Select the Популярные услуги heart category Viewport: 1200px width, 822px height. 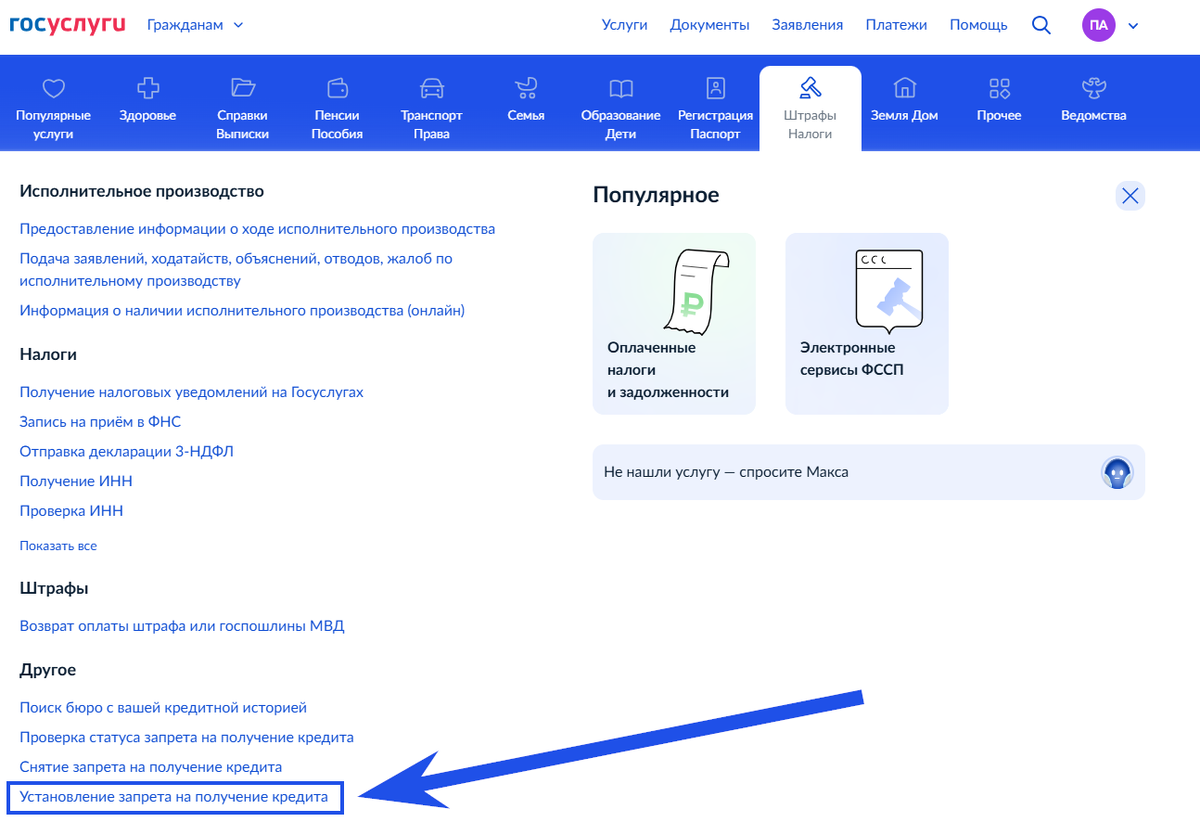click(x=53, y=108)
